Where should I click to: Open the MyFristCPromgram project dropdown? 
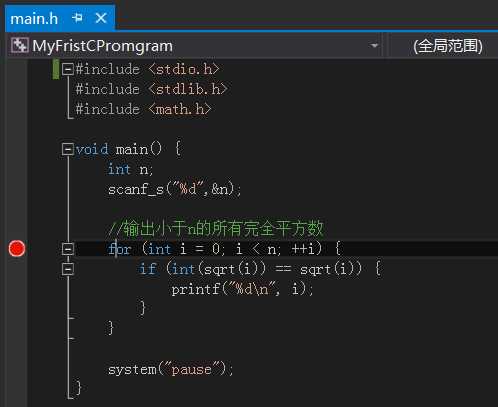coord(374,45)
